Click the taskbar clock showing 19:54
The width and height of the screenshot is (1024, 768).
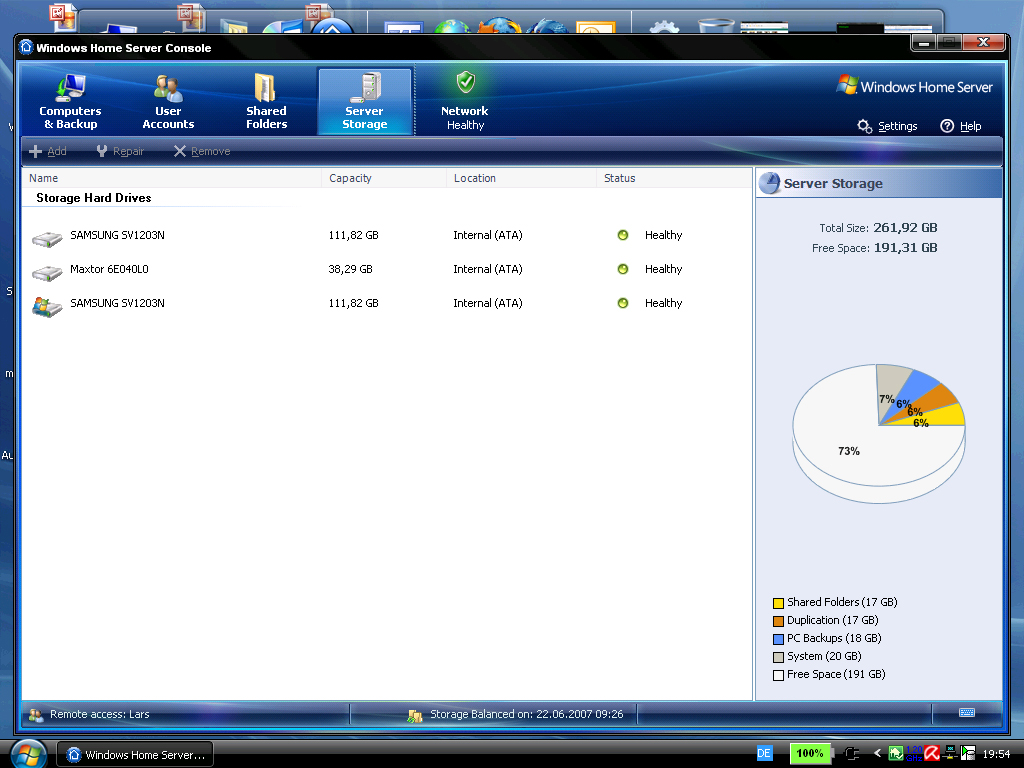(996, 754)
